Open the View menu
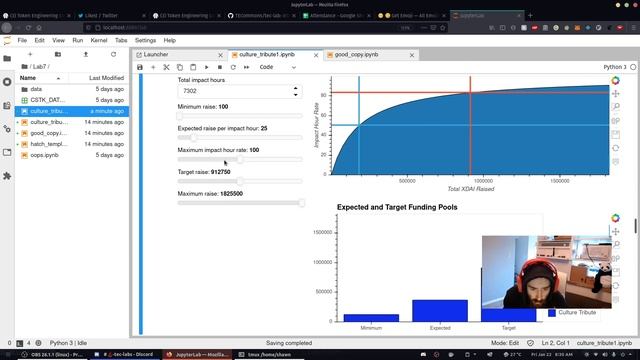Image resolution: width=640 pixels, height=360 pixels. (58, 40)
